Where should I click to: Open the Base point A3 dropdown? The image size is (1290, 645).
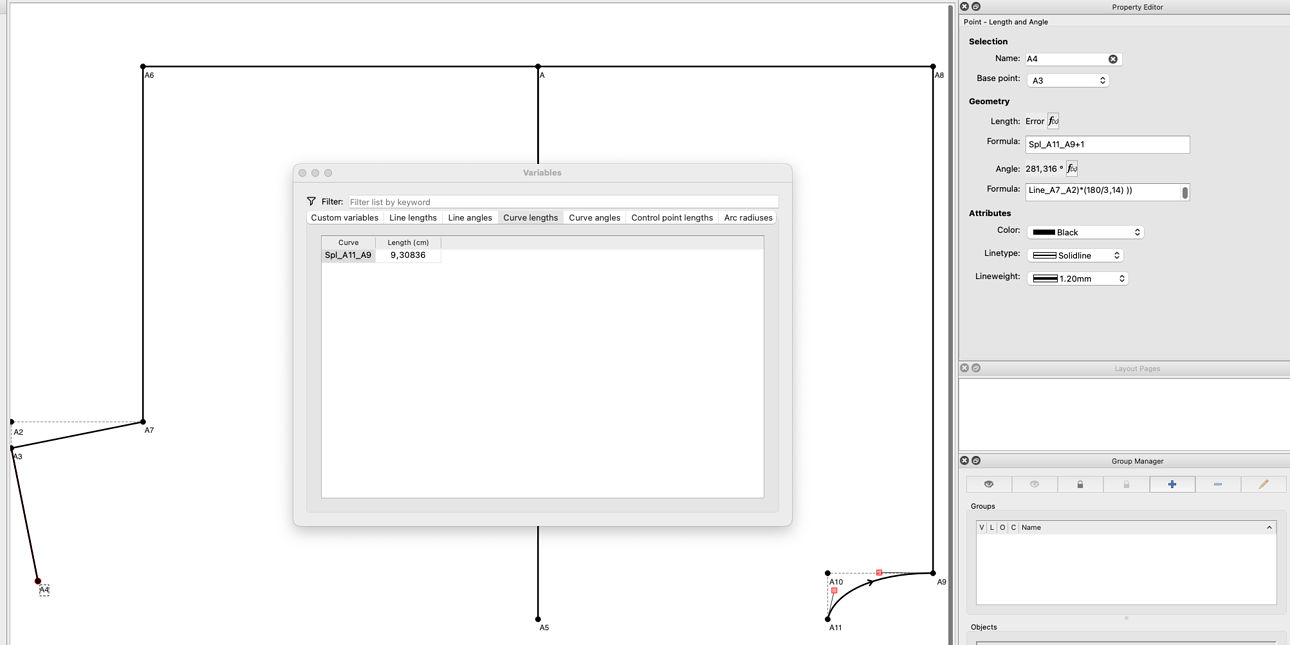[1068, 80]
